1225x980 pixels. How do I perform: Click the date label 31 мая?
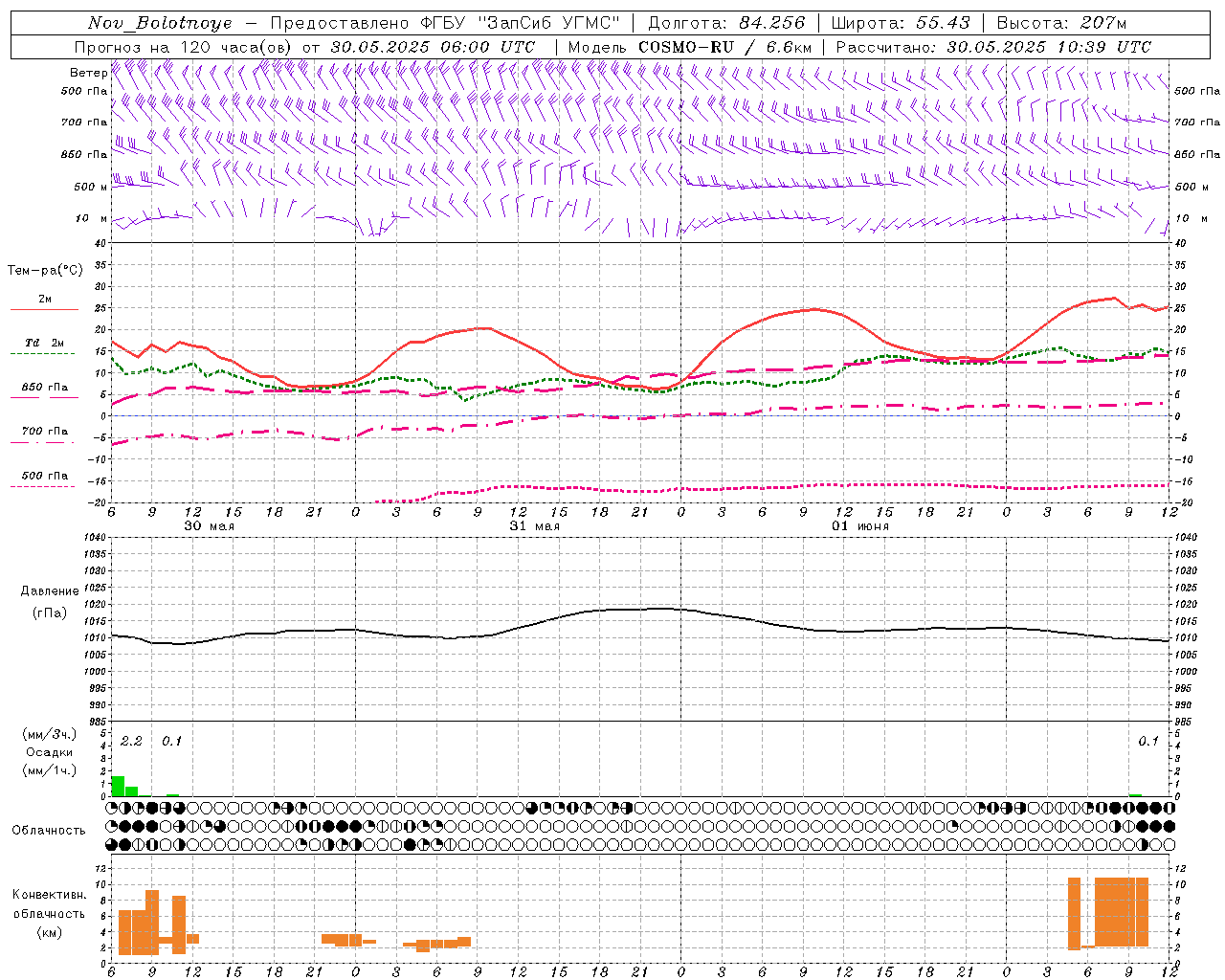pos(534,526)
